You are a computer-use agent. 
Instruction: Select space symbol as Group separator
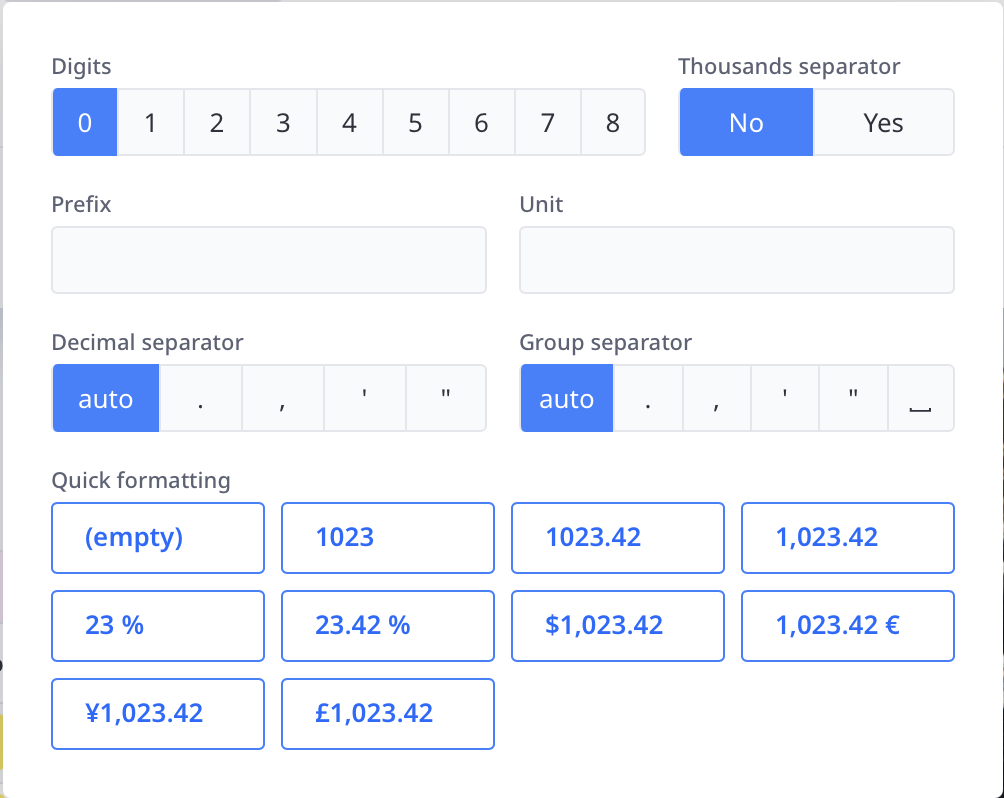(x=920, y=399)
